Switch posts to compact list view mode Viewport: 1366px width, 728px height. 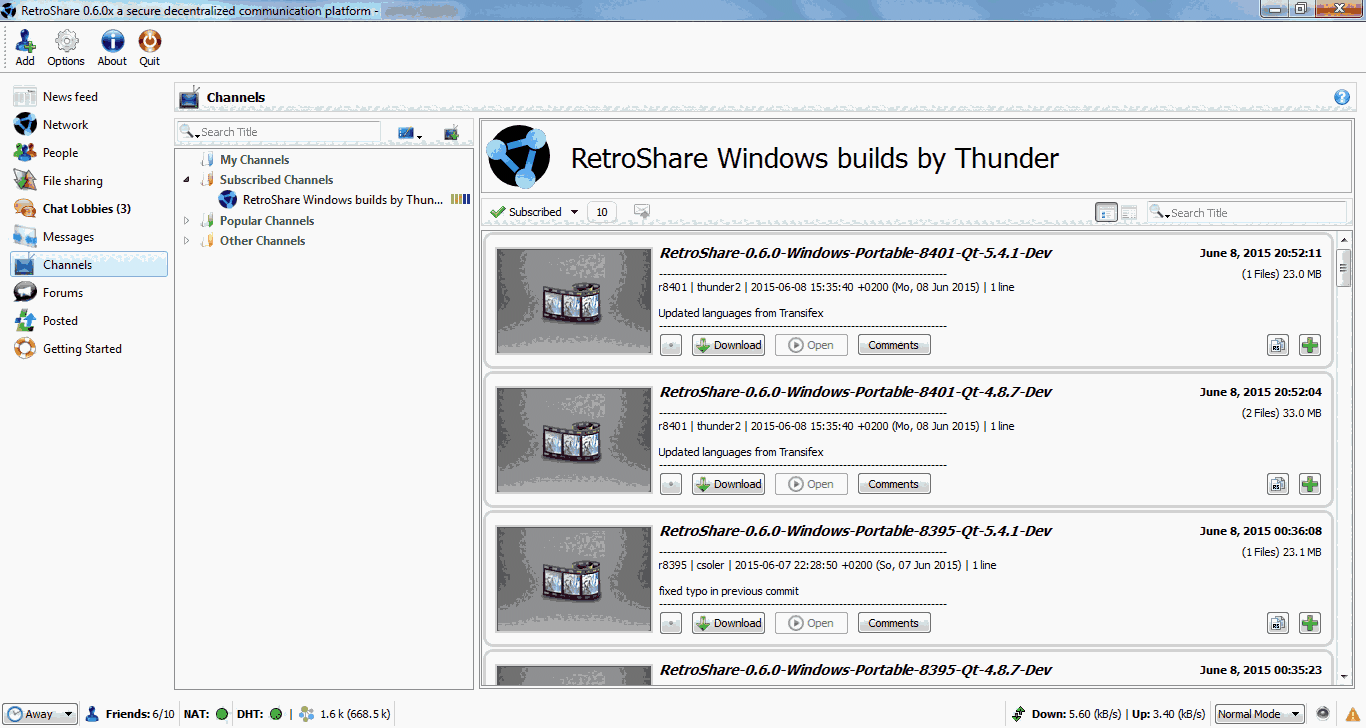[1129, 212]
